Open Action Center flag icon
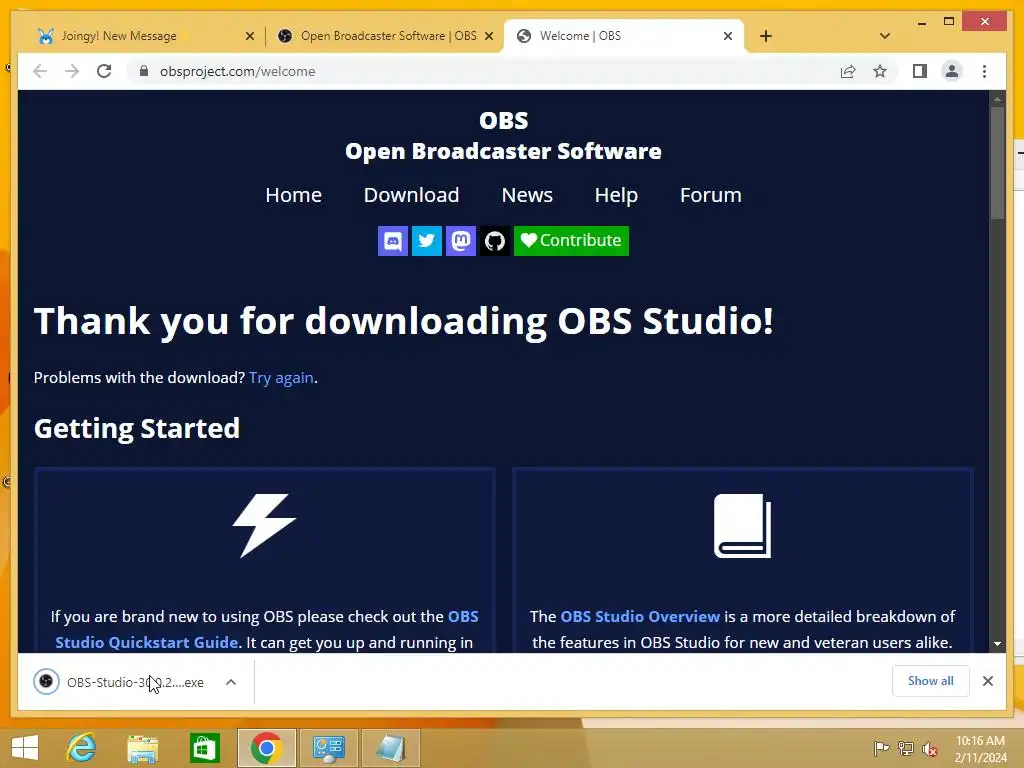This screenshot has width=1024, height=768. 881,748
